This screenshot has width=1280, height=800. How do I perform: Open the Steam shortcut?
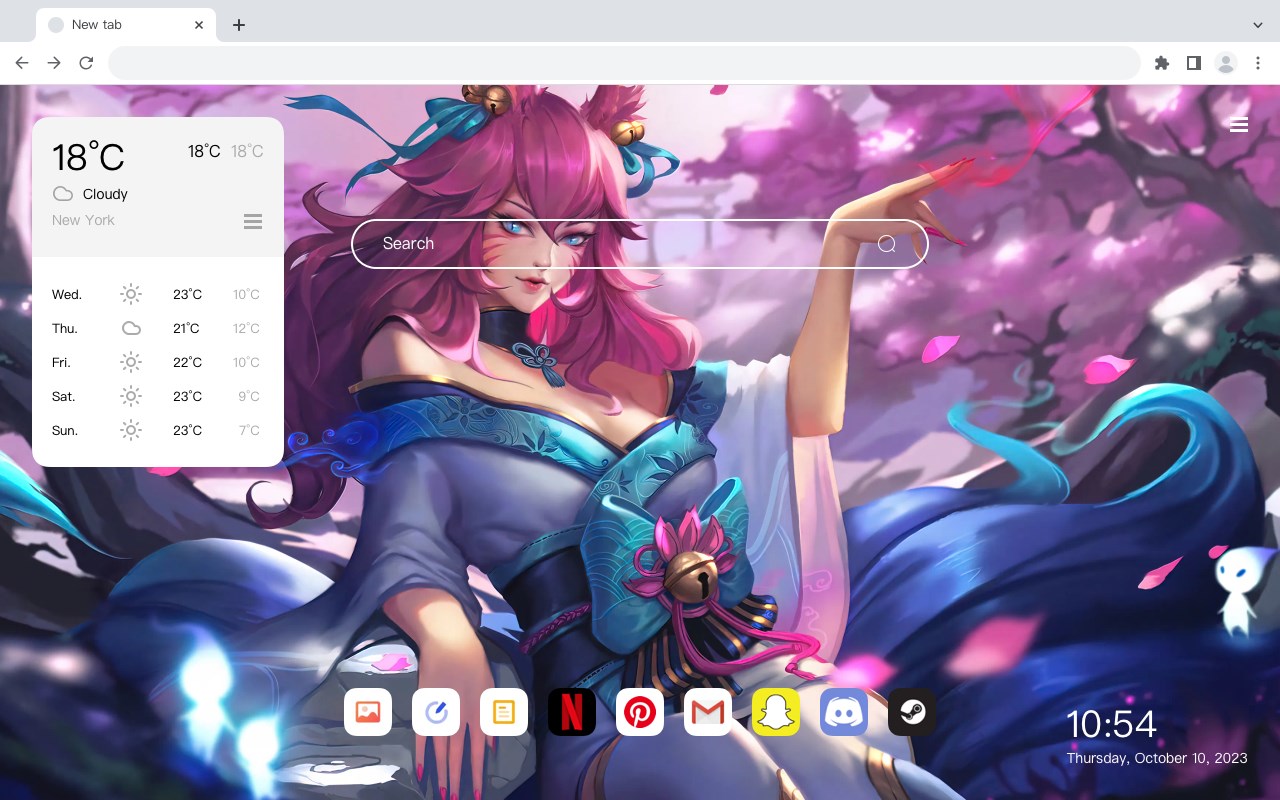[x=912, y=712]
